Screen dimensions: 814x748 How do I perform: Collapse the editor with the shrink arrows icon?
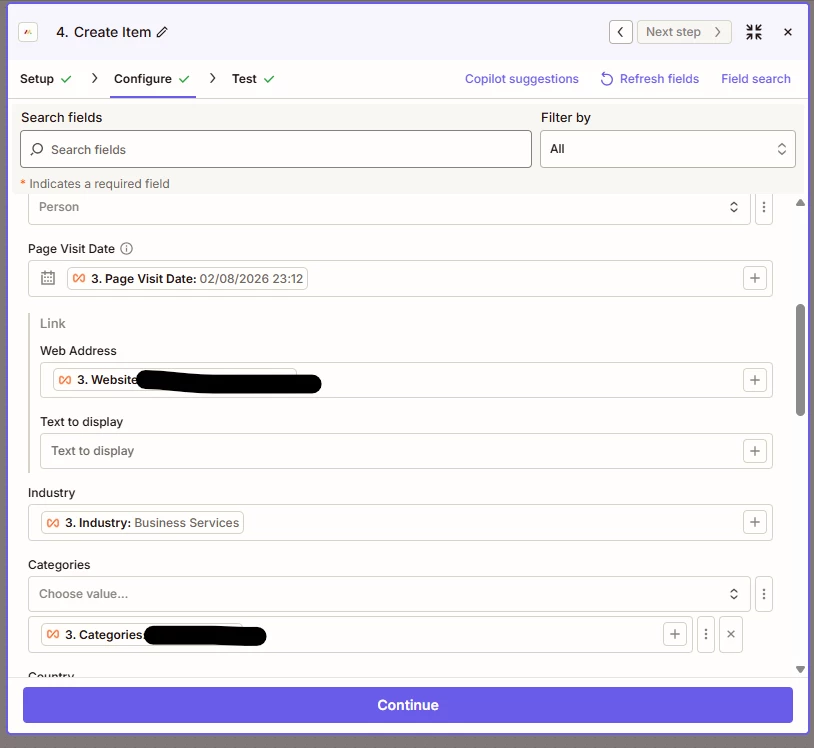pyautogui.click(x=754, y=32)
